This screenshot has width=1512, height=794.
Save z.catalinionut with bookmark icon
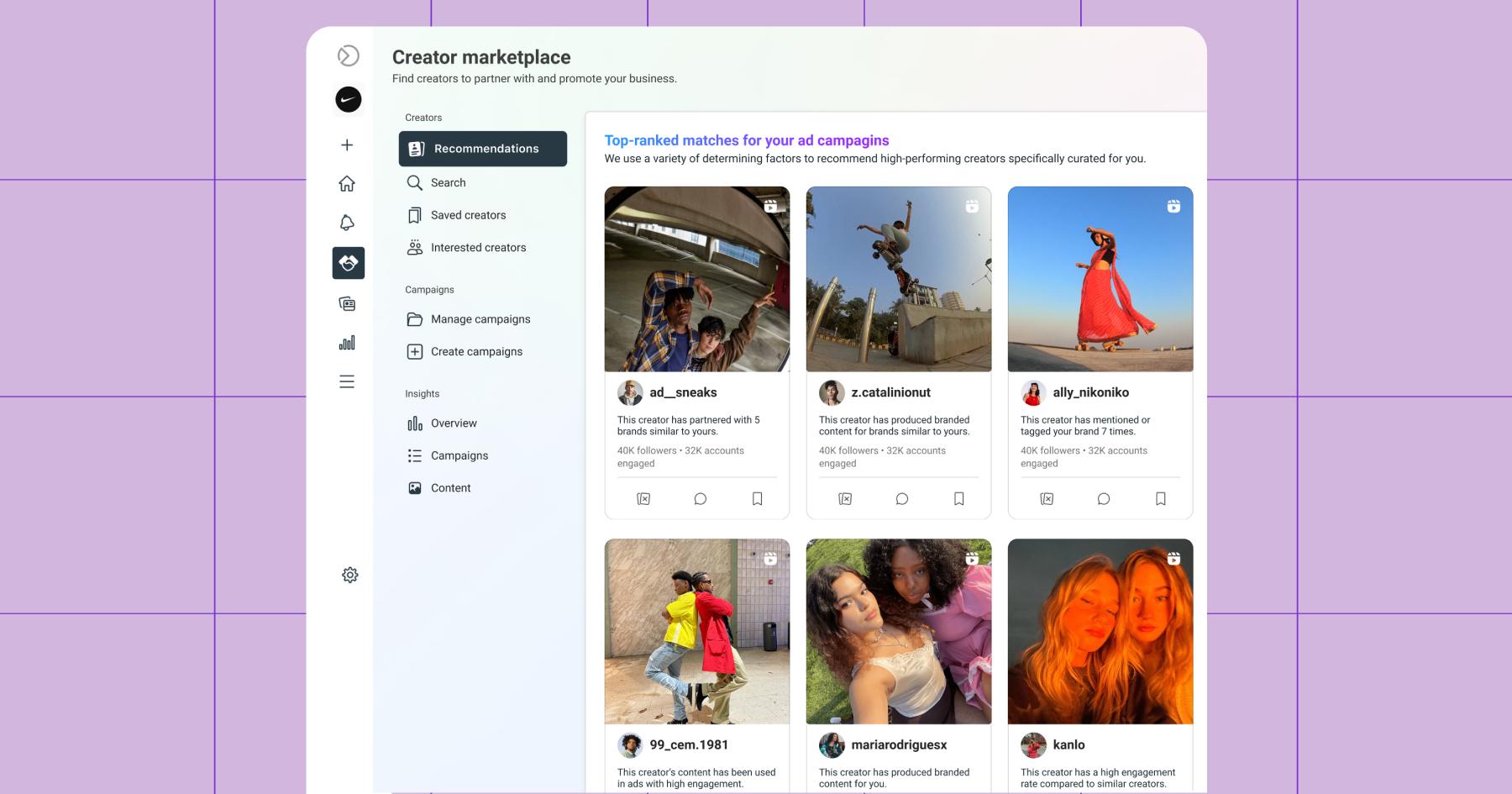[958, 499]
